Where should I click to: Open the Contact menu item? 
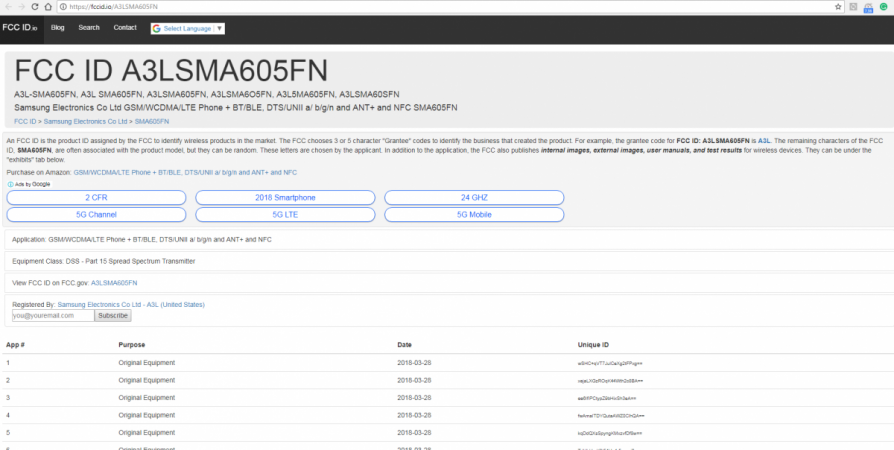coord(125,27)
